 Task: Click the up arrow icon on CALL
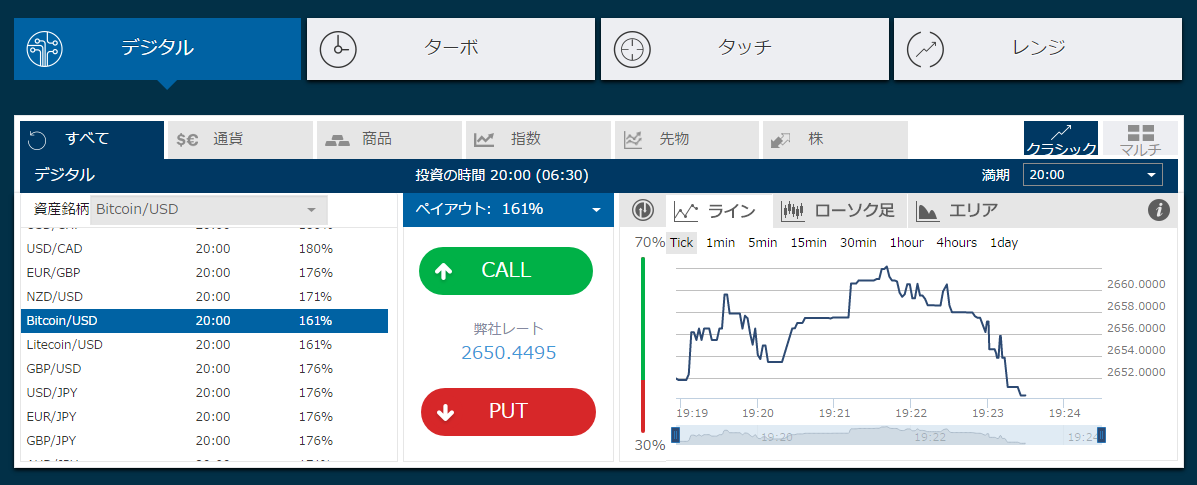tap(444, 271)
